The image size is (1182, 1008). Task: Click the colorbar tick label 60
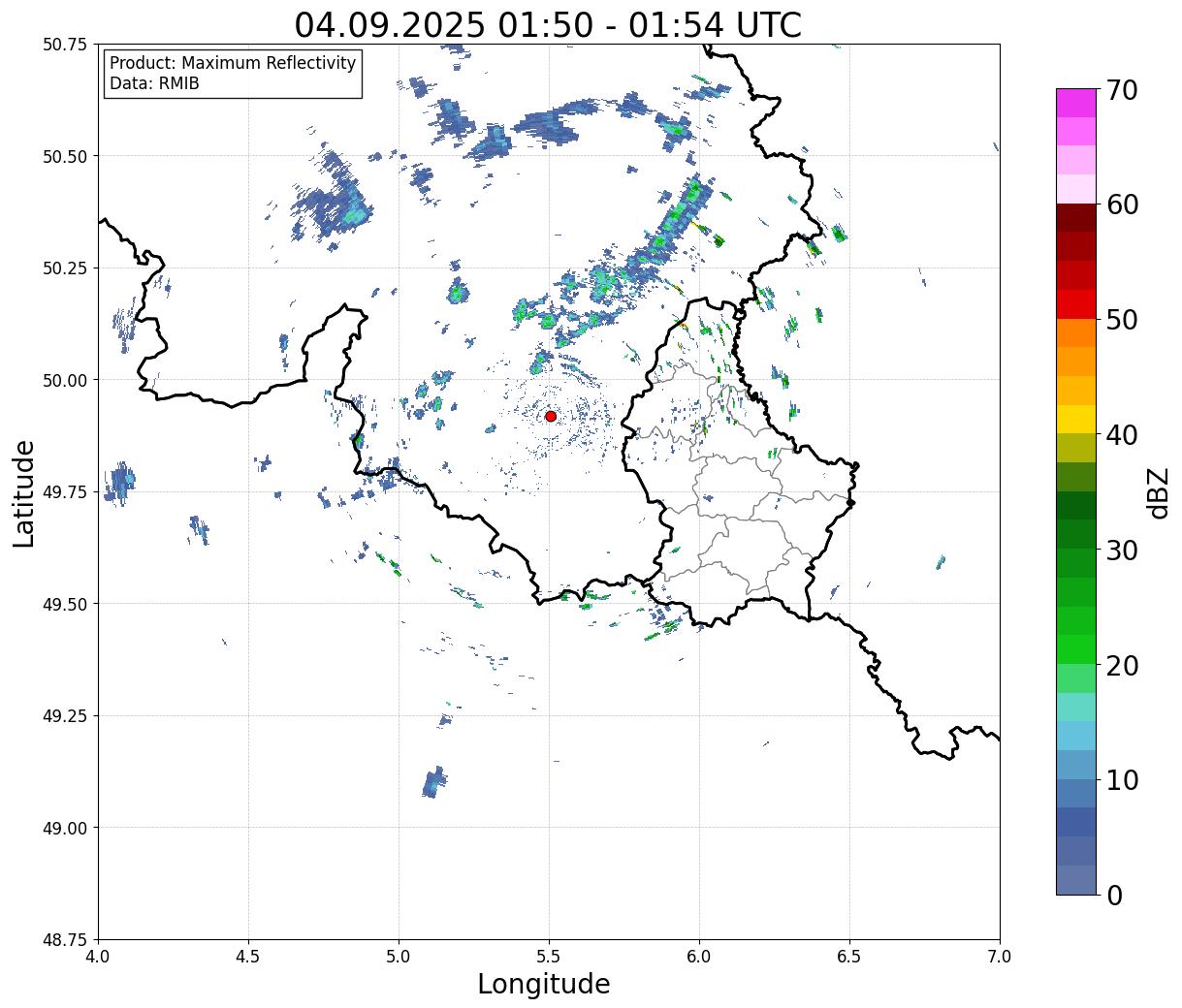(x=1122, y=205)
